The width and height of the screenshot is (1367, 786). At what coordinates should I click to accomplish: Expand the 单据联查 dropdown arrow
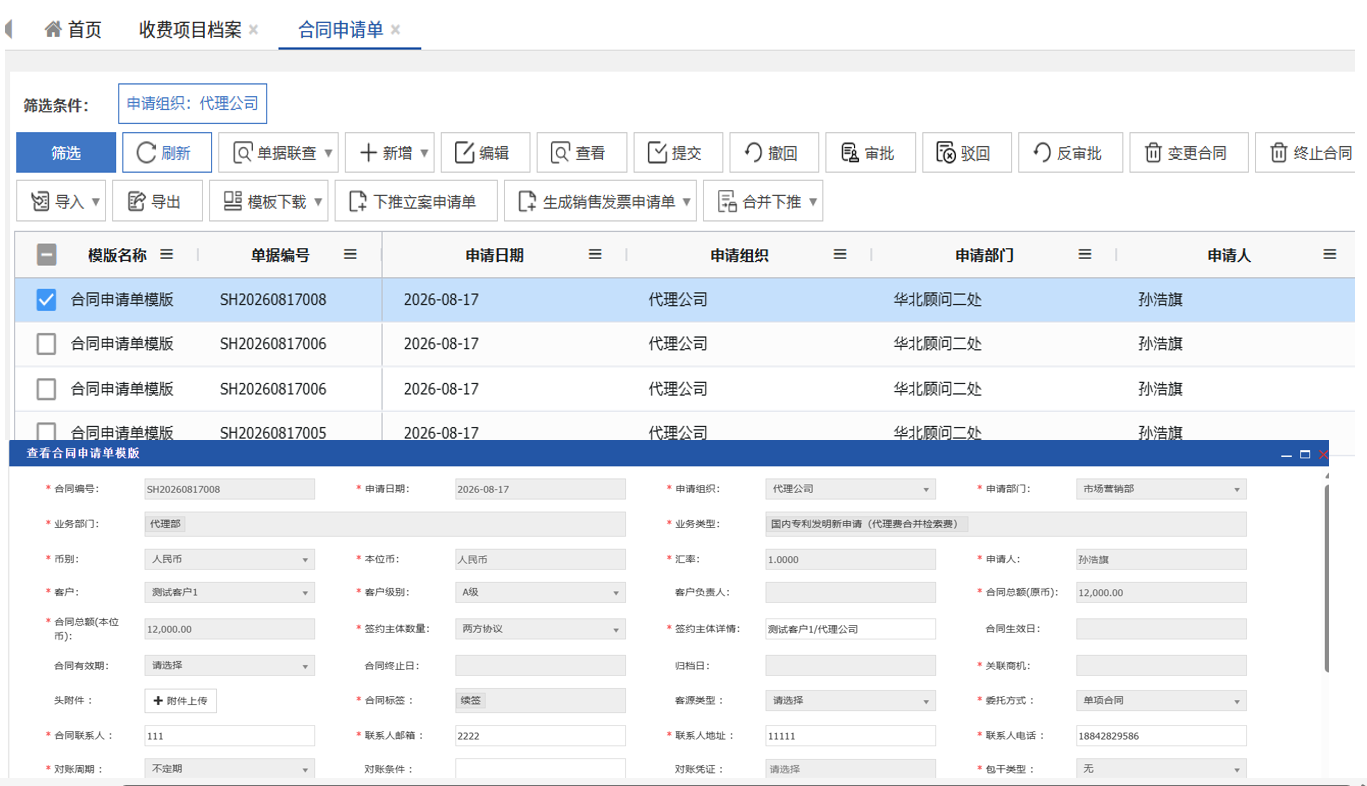point(328,154)
